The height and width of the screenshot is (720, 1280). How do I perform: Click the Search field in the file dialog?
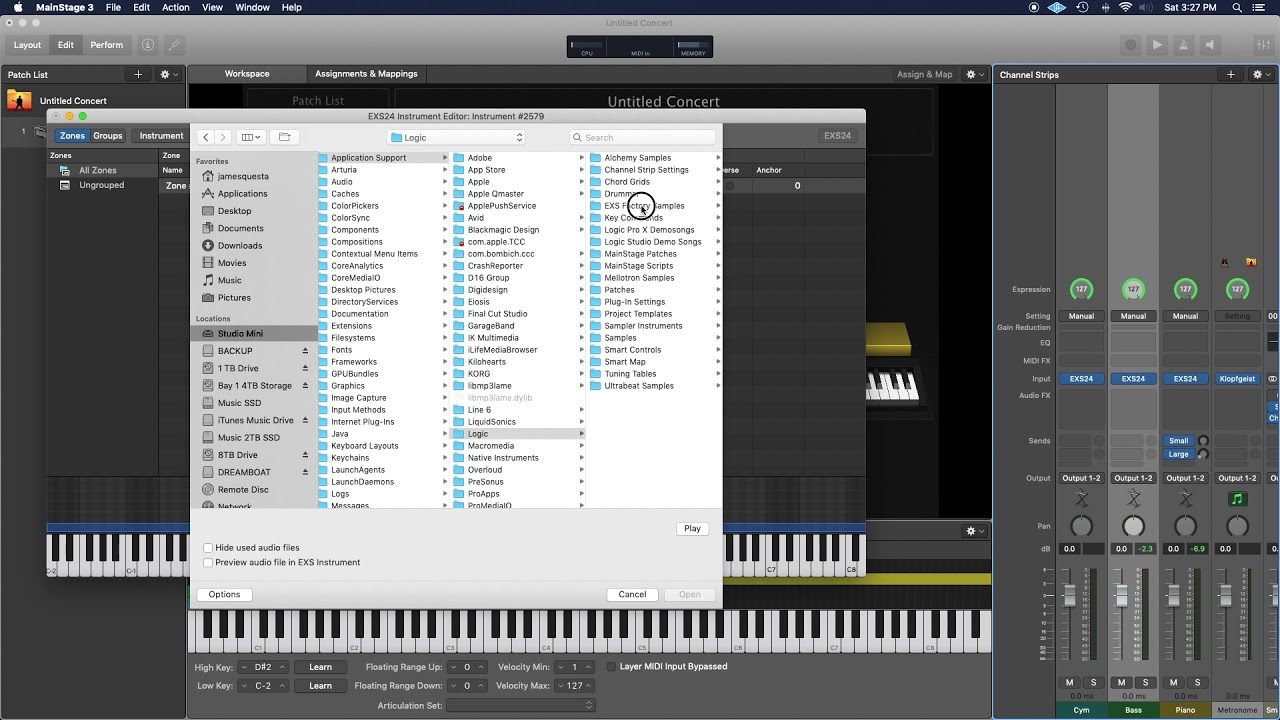(x=642, y=137)
